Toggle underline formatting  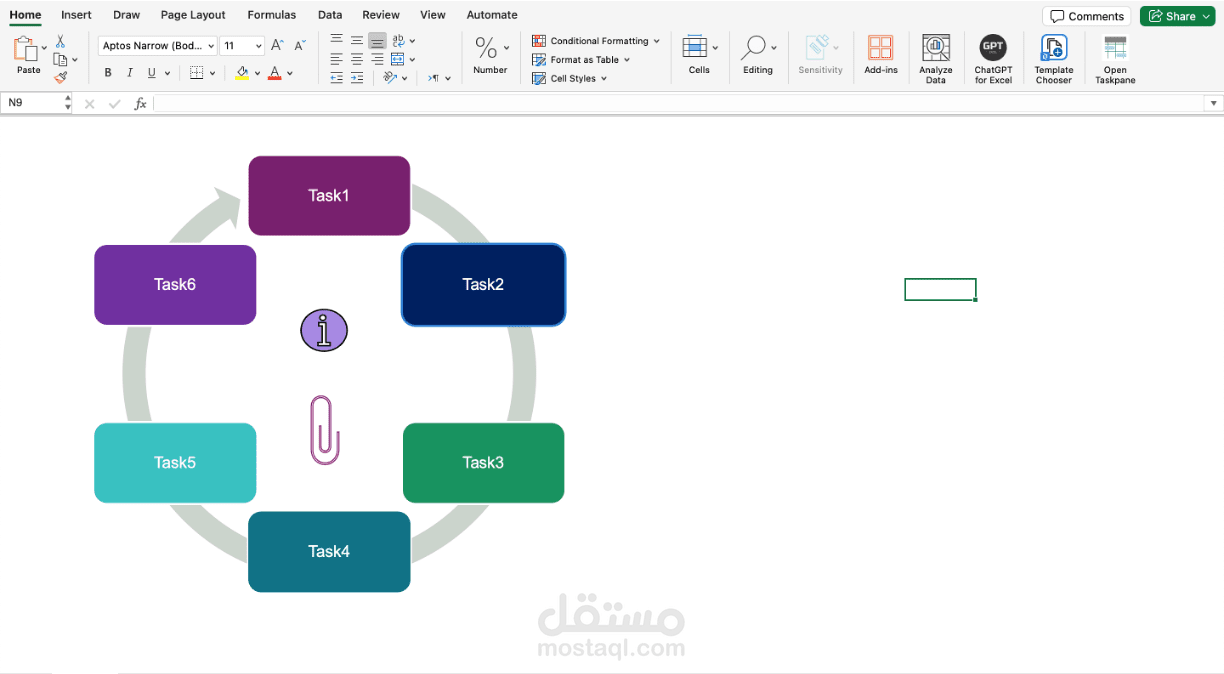point(152,73)
